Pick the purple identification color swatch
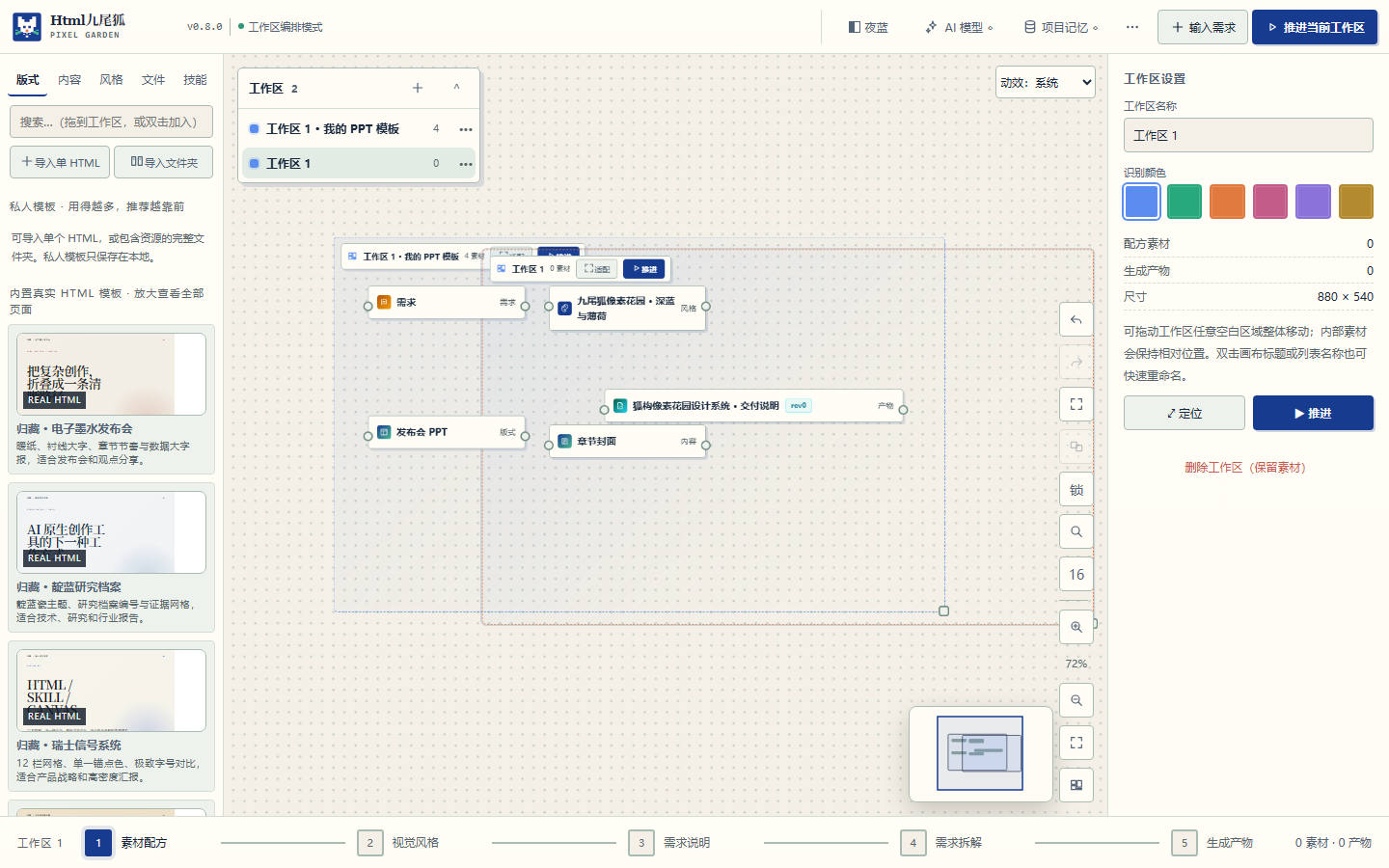 (1313, 202)
